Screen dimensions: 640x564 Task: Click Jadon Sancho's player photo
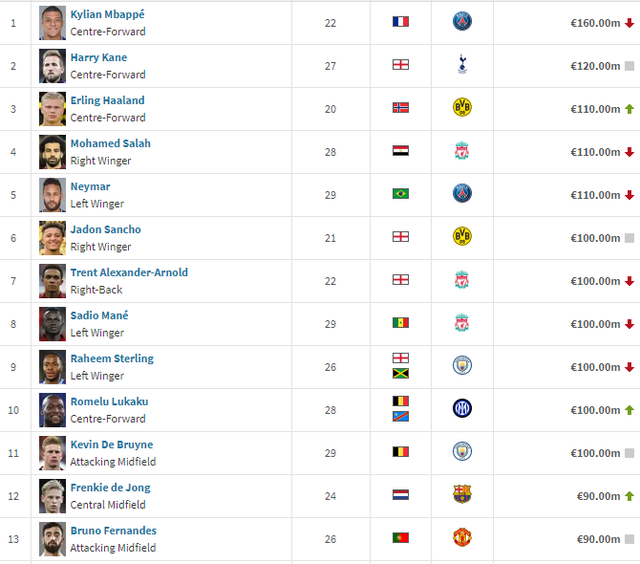(x=52, y=238)
